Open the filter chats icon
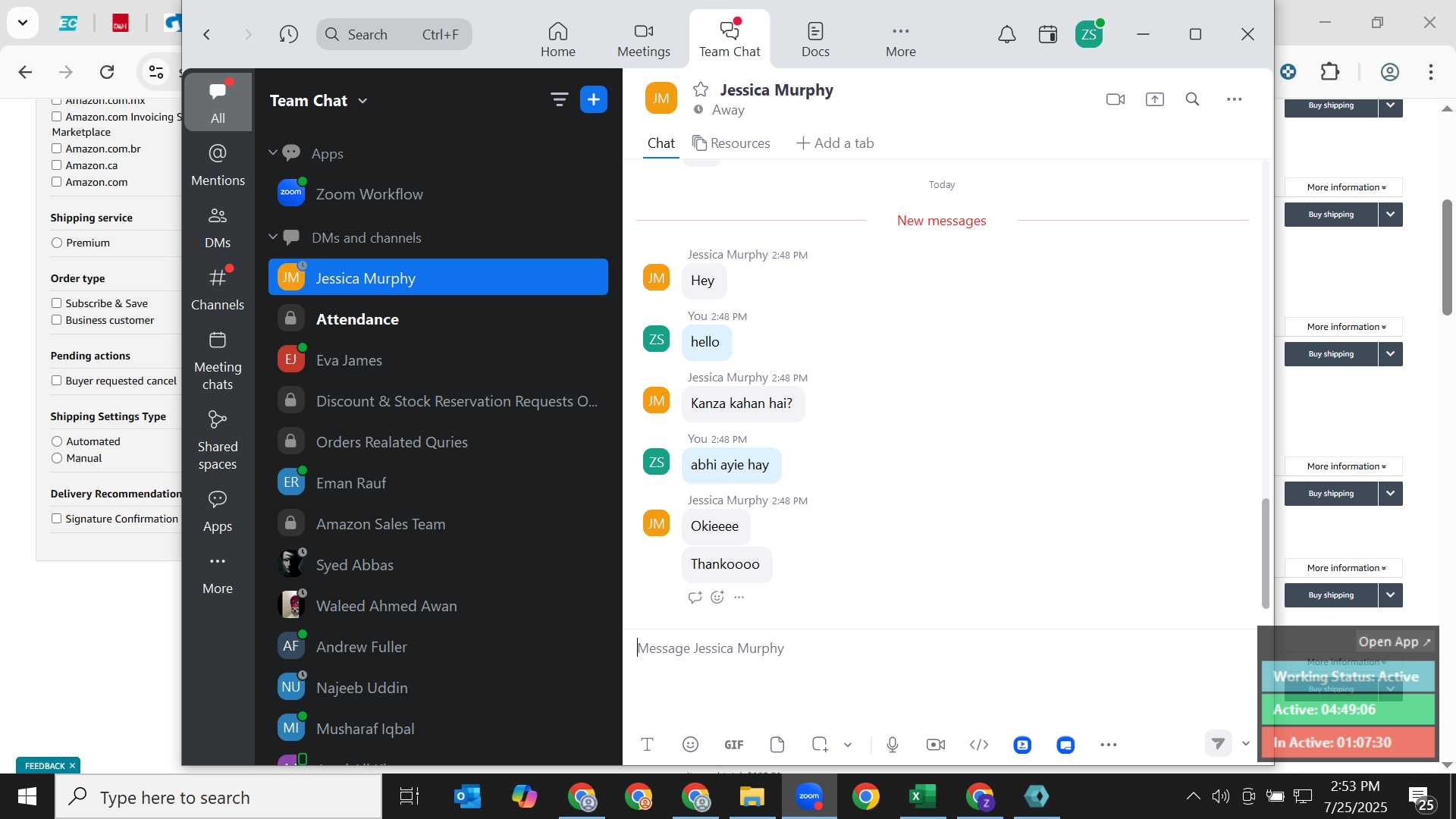This screenshot has height=819, width=1456. (559, 99)
